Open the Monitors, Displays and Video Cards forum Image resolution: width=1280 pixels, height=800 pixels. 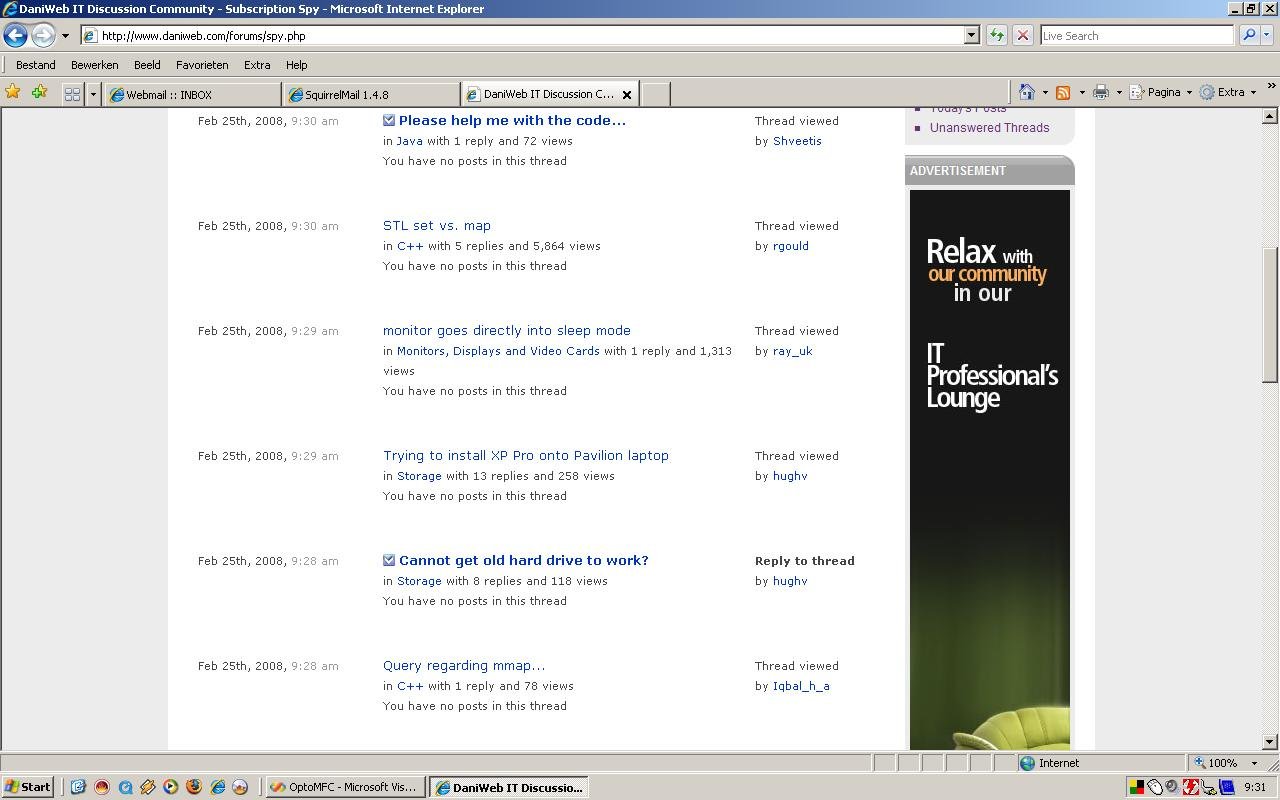tap(498, 351)
